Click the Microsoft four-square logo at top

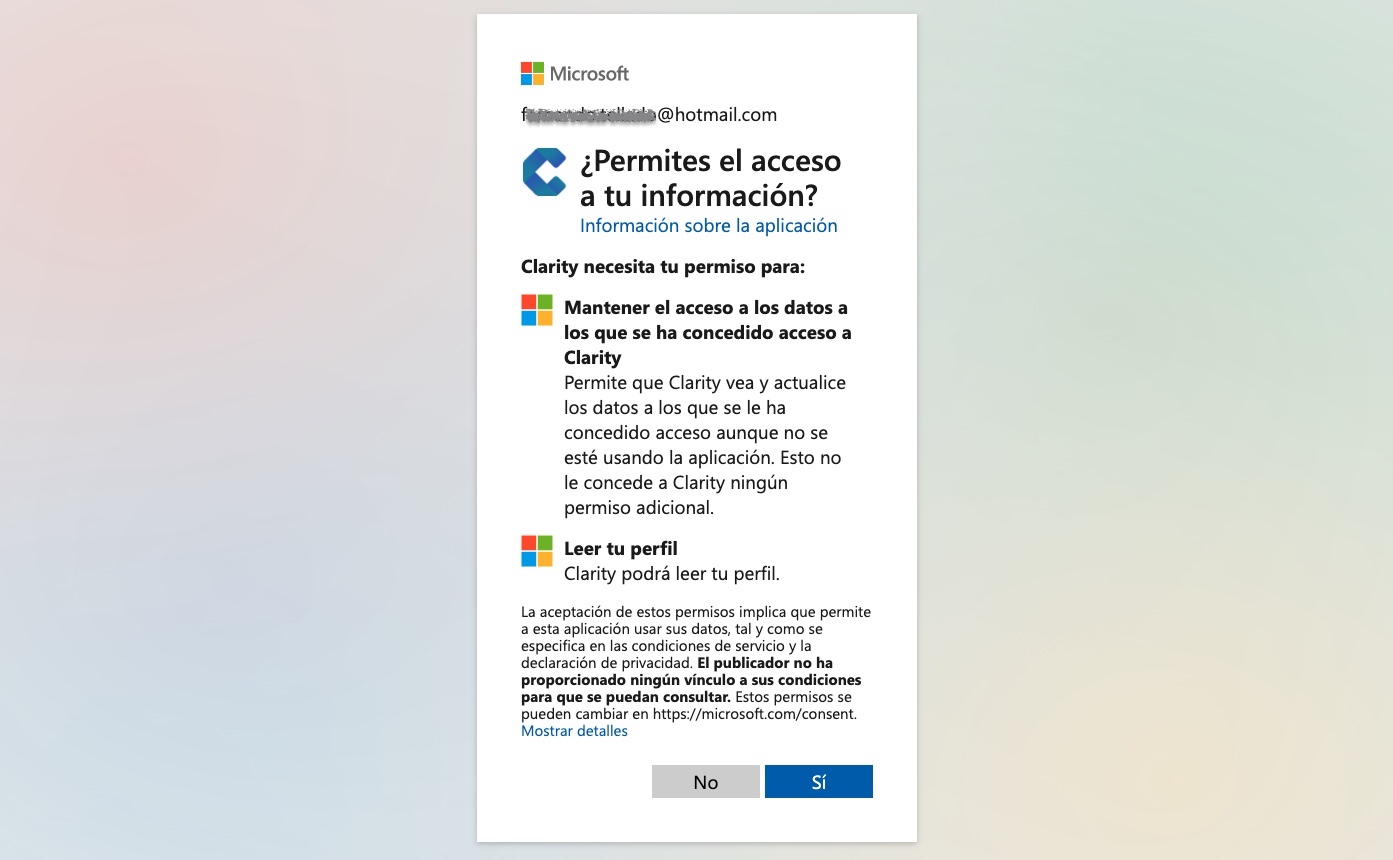[532, 73]
